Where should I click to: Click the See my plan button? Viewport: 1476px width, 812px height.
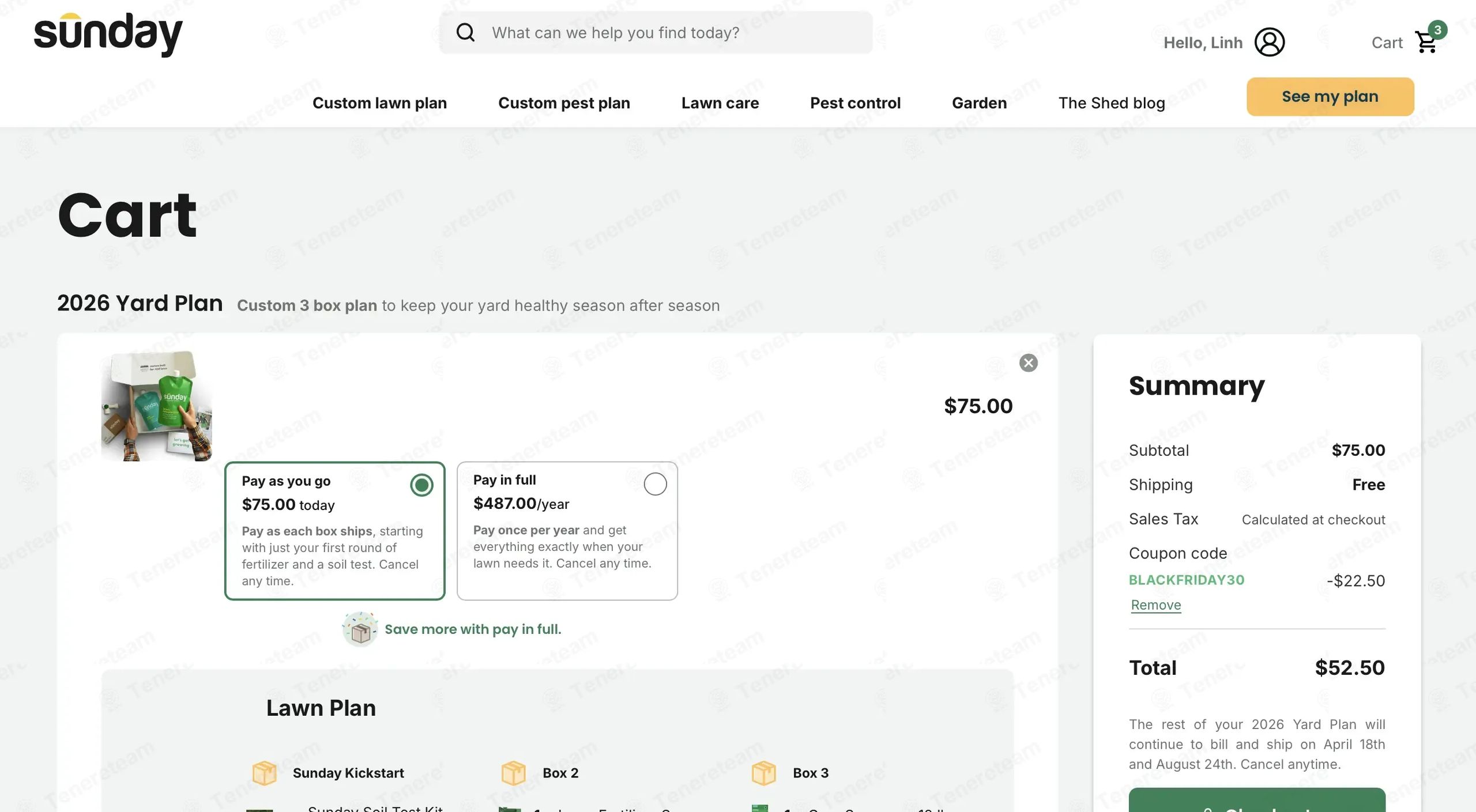(1330, 97)
